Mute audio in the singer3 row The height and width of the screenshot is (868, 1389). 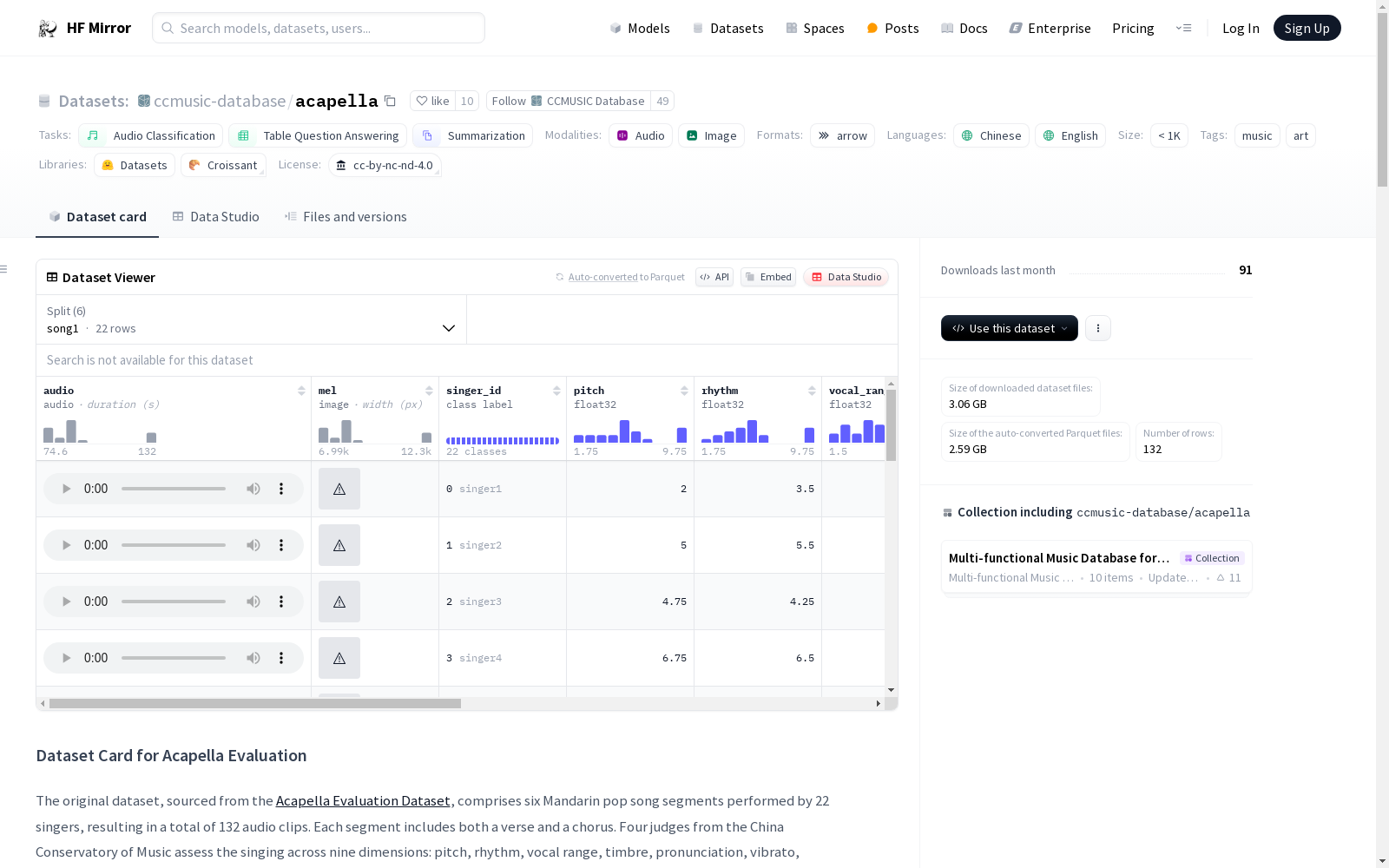253,602
